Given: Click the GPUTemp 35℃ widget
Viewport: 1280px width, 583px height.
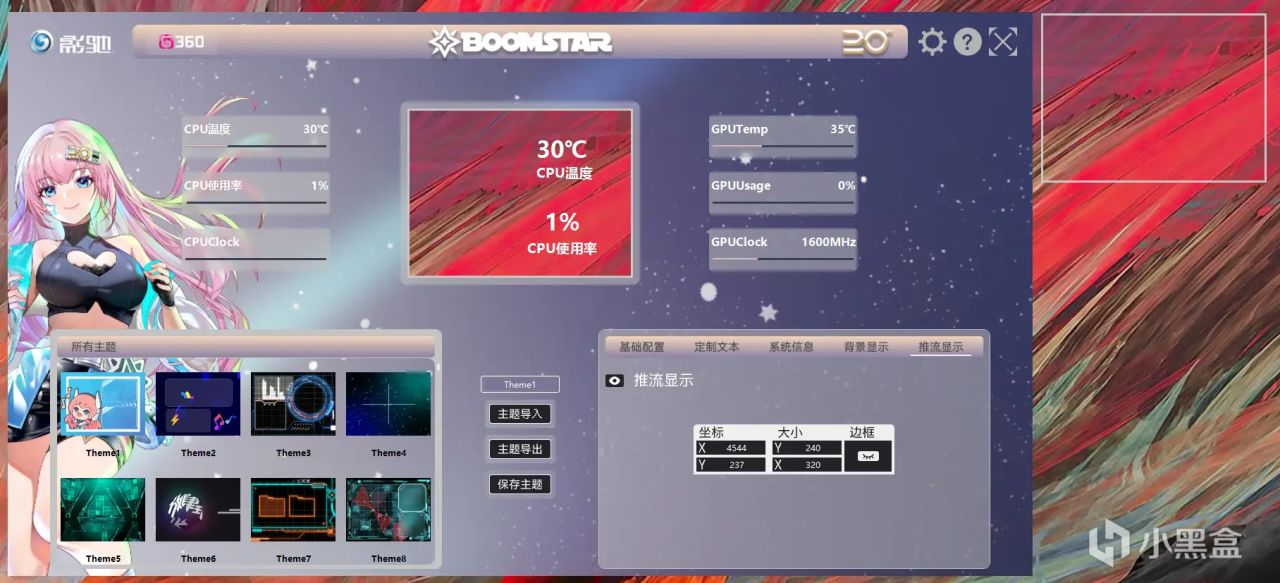Looking at the screenshot, I should coord(783,136).
